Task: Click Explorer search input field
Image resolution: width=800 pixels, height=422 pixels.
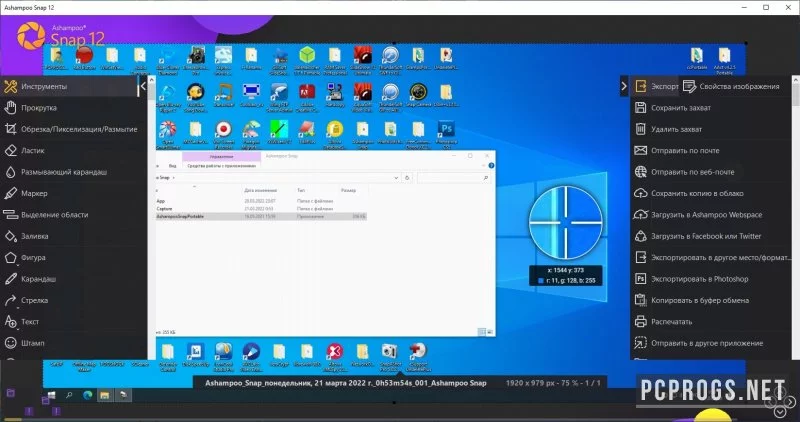Action: pyautogui.click(x=454, y=178)
